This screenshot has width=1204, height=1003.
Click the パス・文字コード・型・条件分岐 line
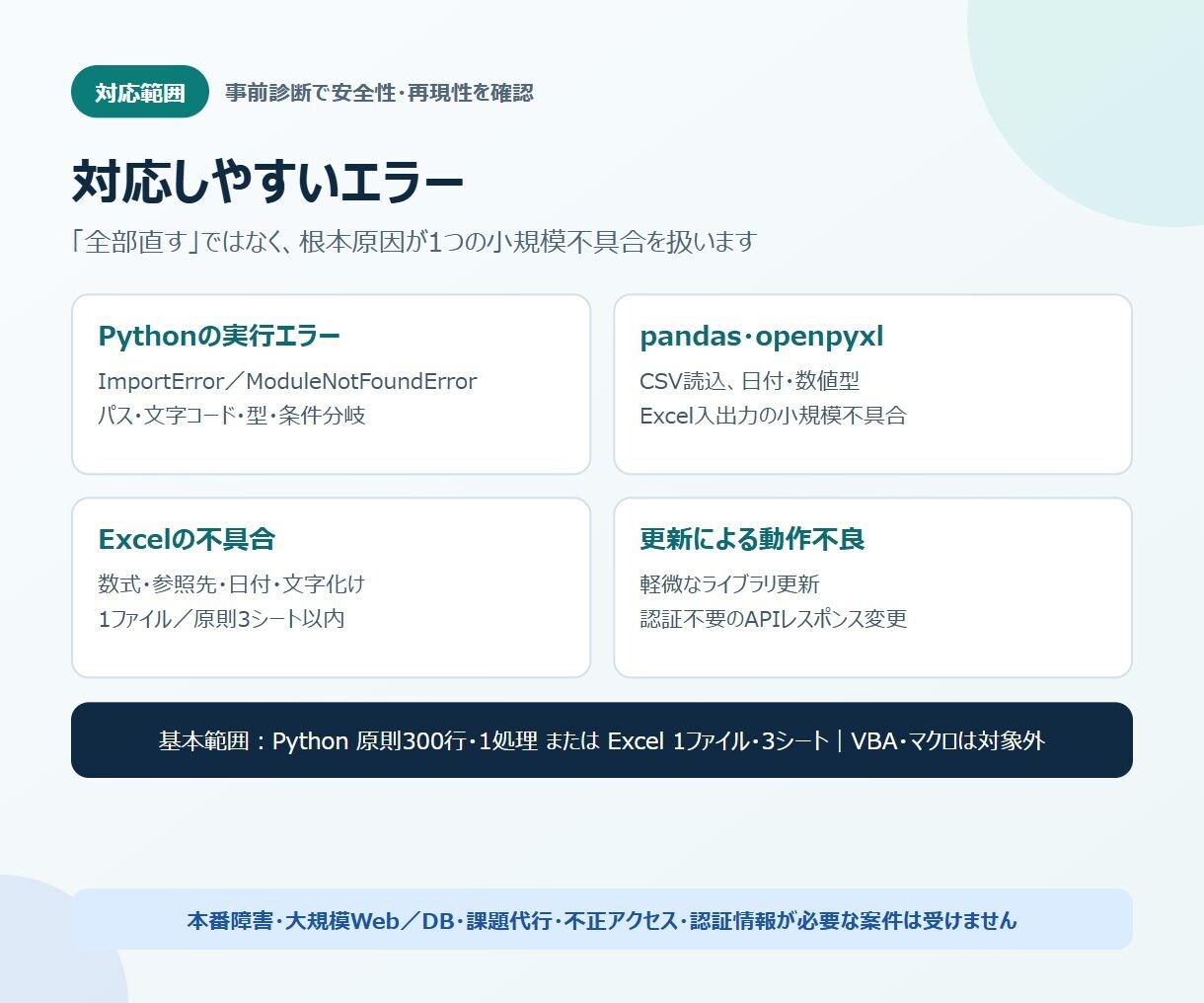(232, 416)
